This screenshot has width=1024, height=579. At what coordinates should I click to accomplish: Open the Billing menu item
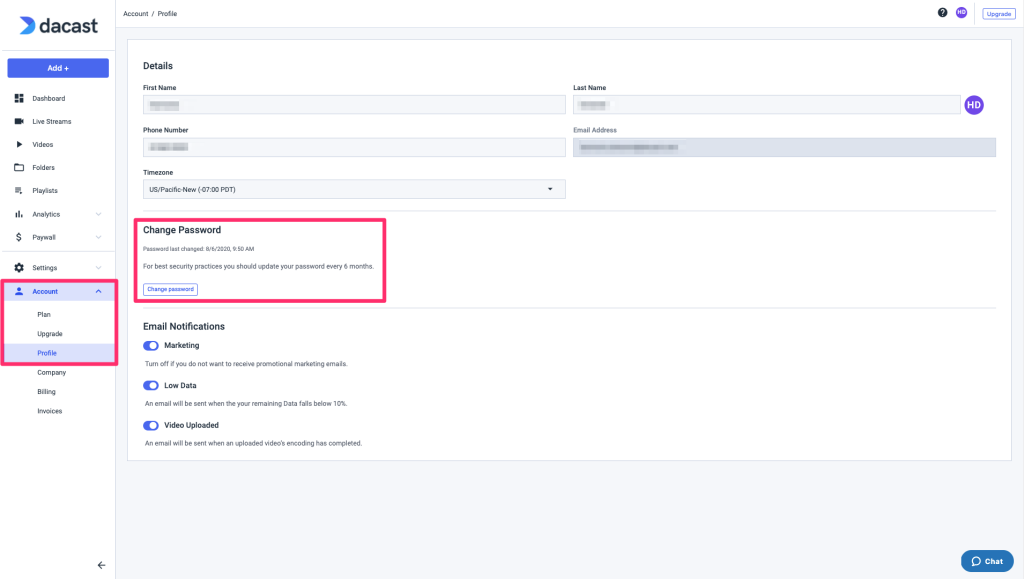click(47, 392)
